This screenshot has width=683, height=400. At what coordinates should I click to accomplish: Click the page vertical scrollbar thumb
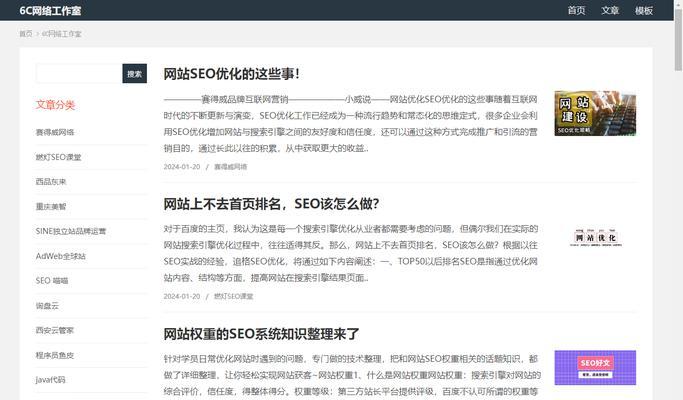678,39
